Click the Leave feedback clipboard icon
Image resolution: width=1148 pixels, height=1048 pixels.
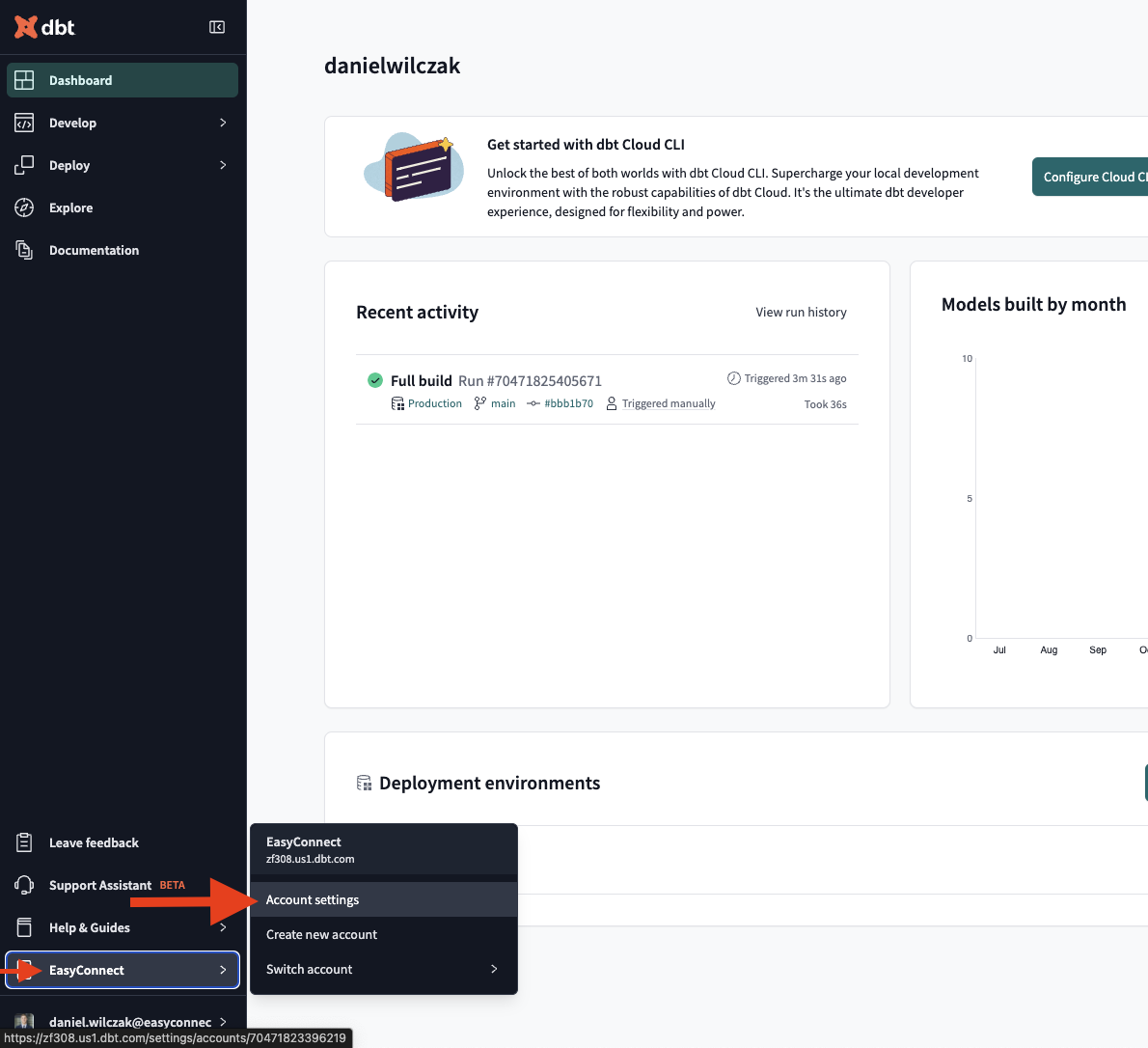pos(24,842)
